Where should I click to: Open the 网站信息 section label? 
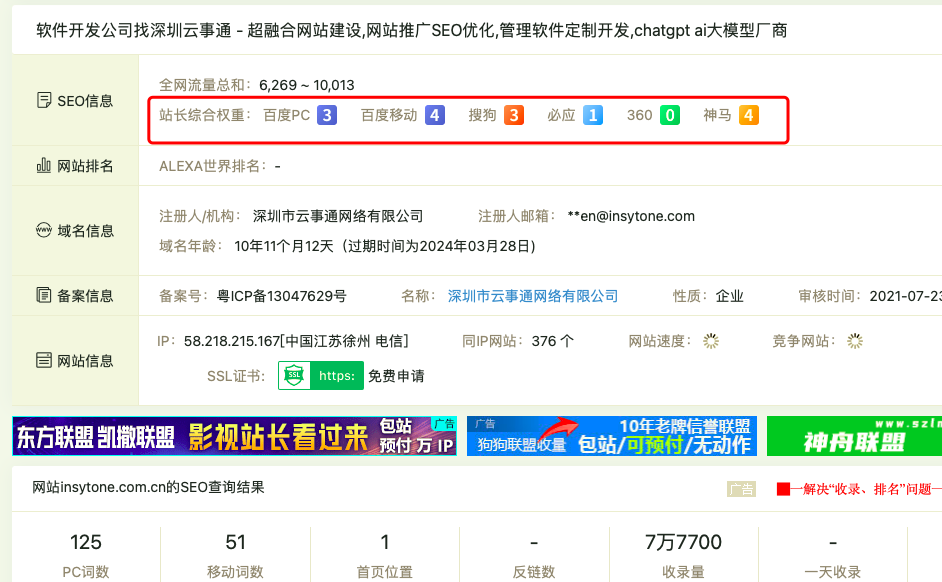coord(85,361)
